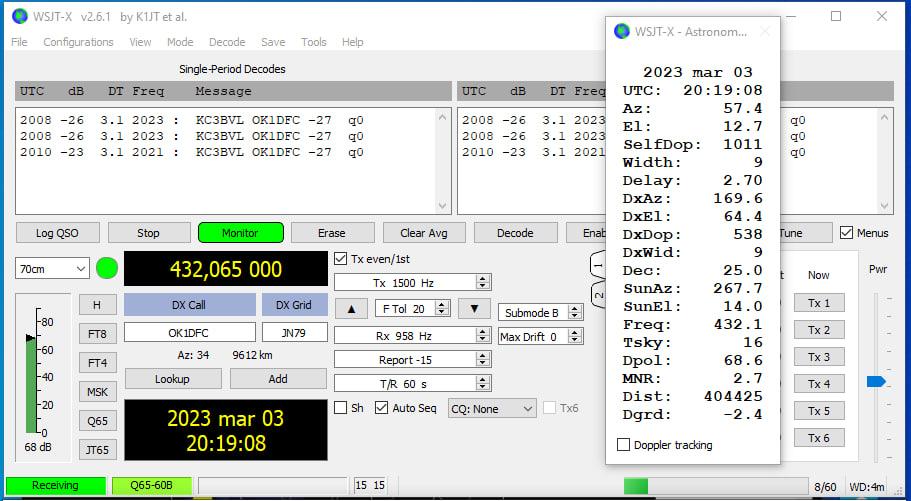Switch to JT65 mode button
This screenshot has width=911, height=501.
(98, 450)
